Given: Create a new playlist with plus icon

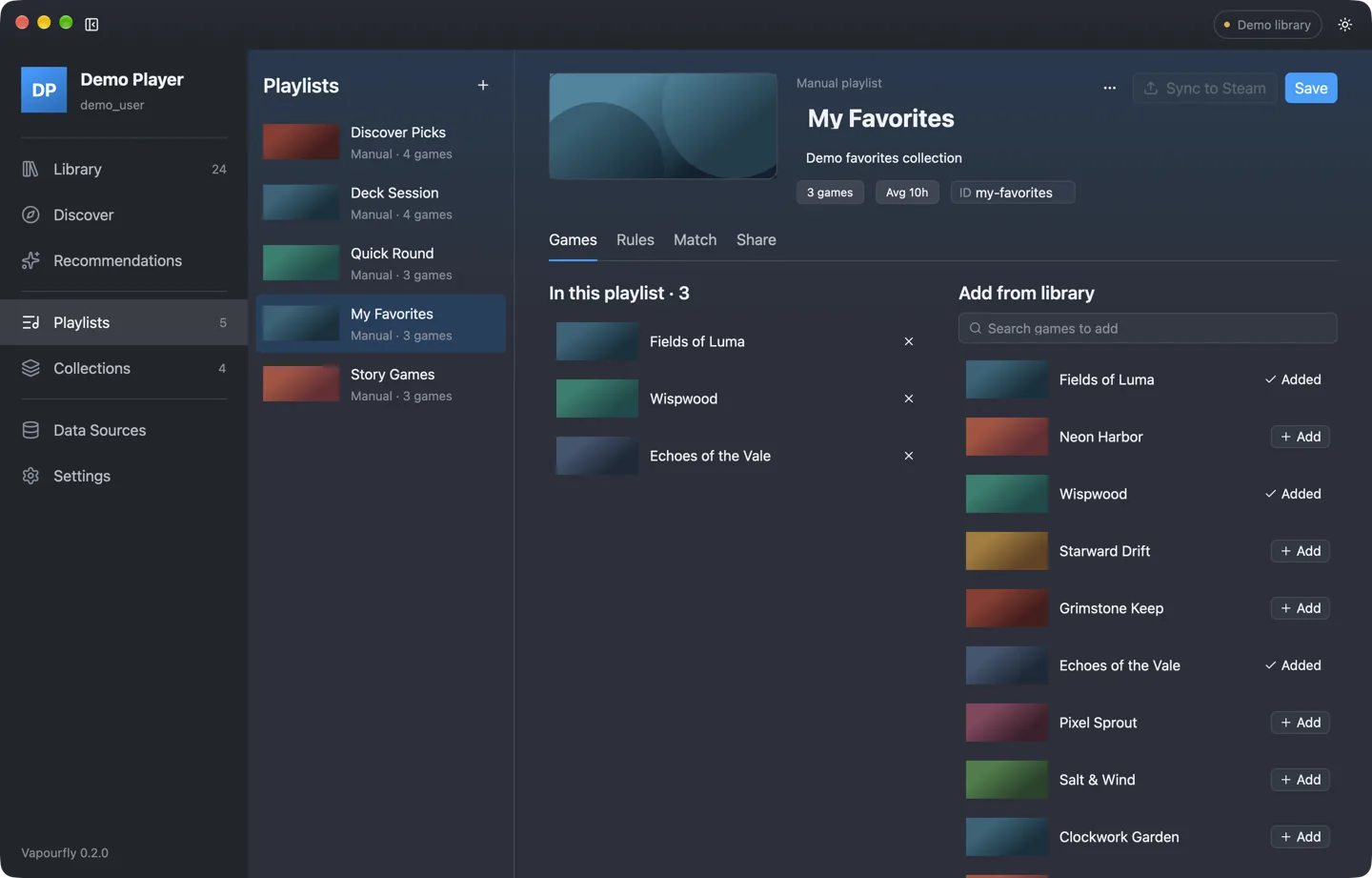Looking at the screenshot, I should point(483,86).
